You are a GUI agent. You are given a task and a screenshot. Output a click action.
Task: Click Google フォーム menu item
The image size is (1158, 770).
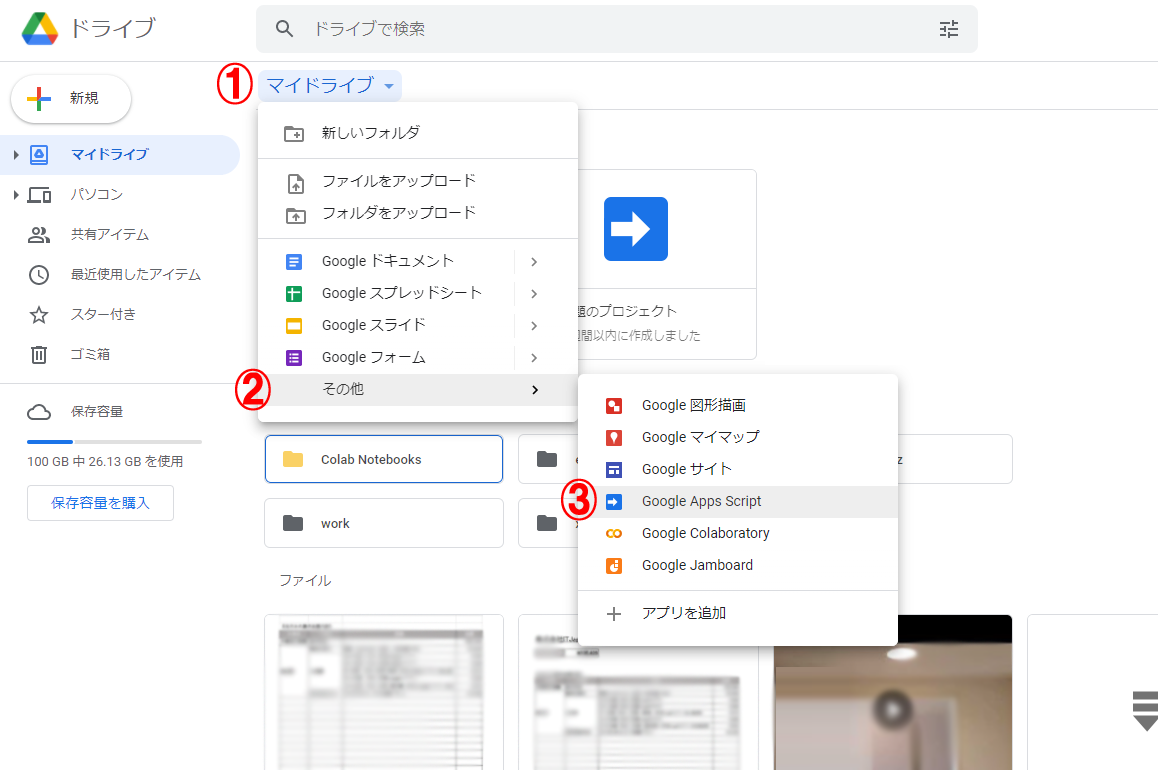(386, 357)
